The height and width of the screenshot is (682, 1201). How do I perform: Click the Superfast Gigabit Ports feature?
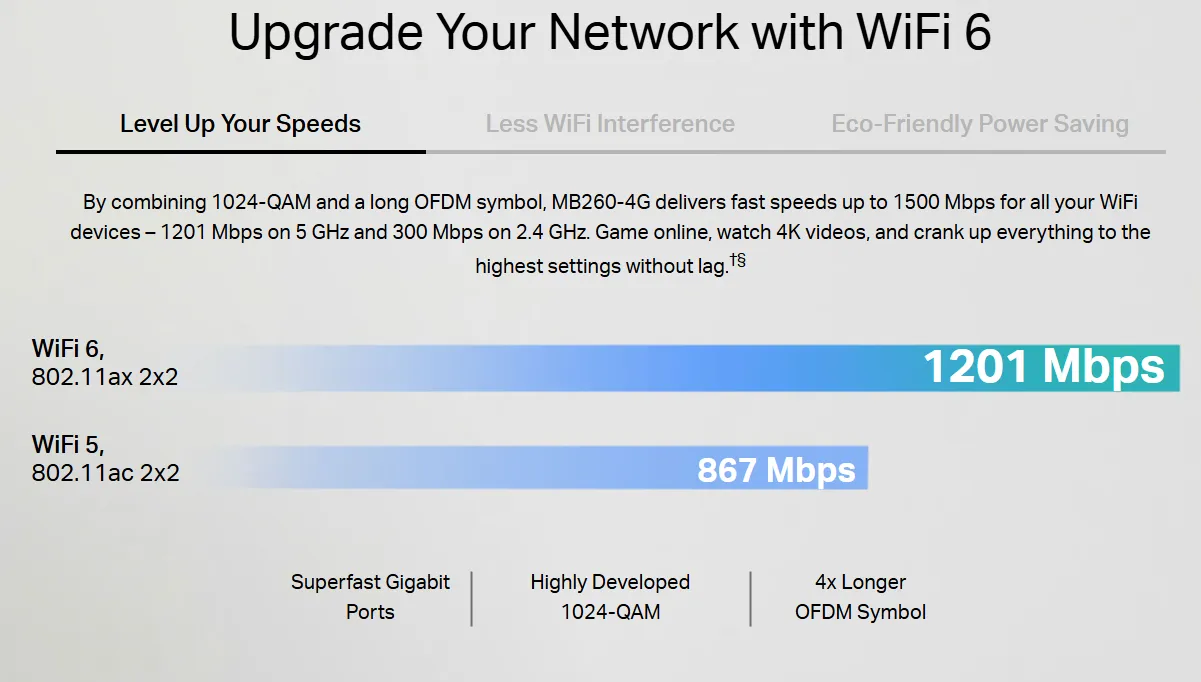370,597
